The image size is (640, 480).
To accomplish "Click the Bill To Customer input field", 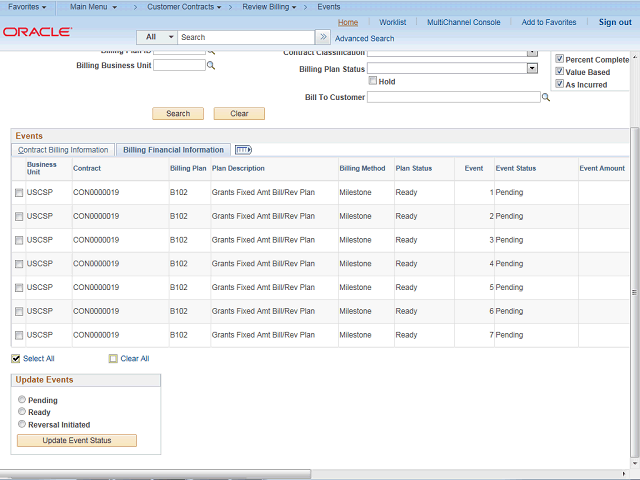I will coord(453,98).
